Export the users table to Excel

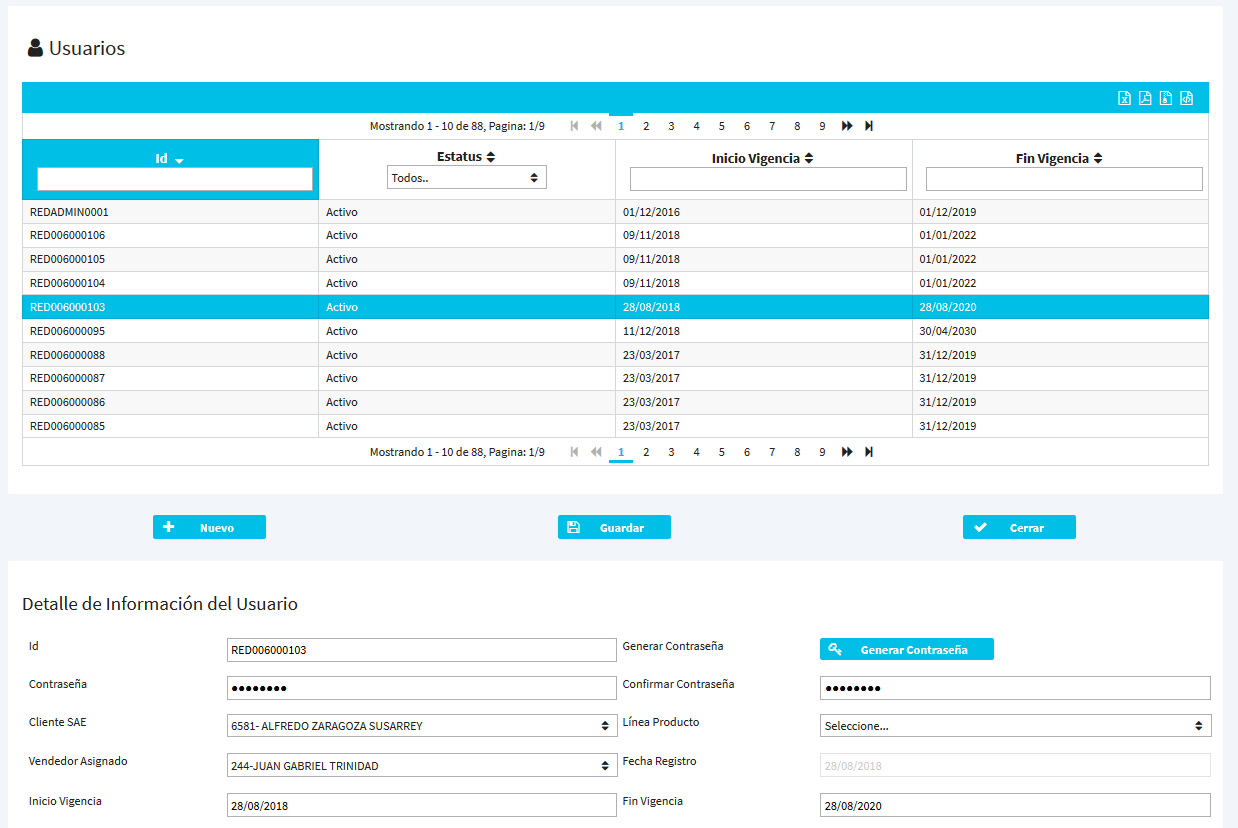click(x=1124, y=98)
